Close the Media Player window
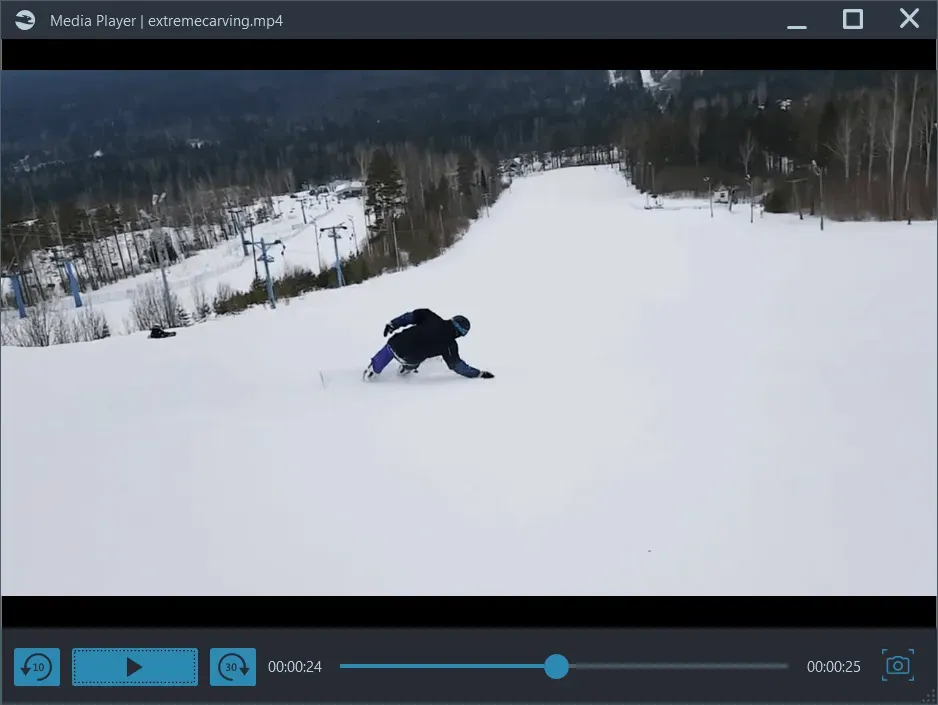This screenshot has height=705, width=938. [x=909, y=19]
